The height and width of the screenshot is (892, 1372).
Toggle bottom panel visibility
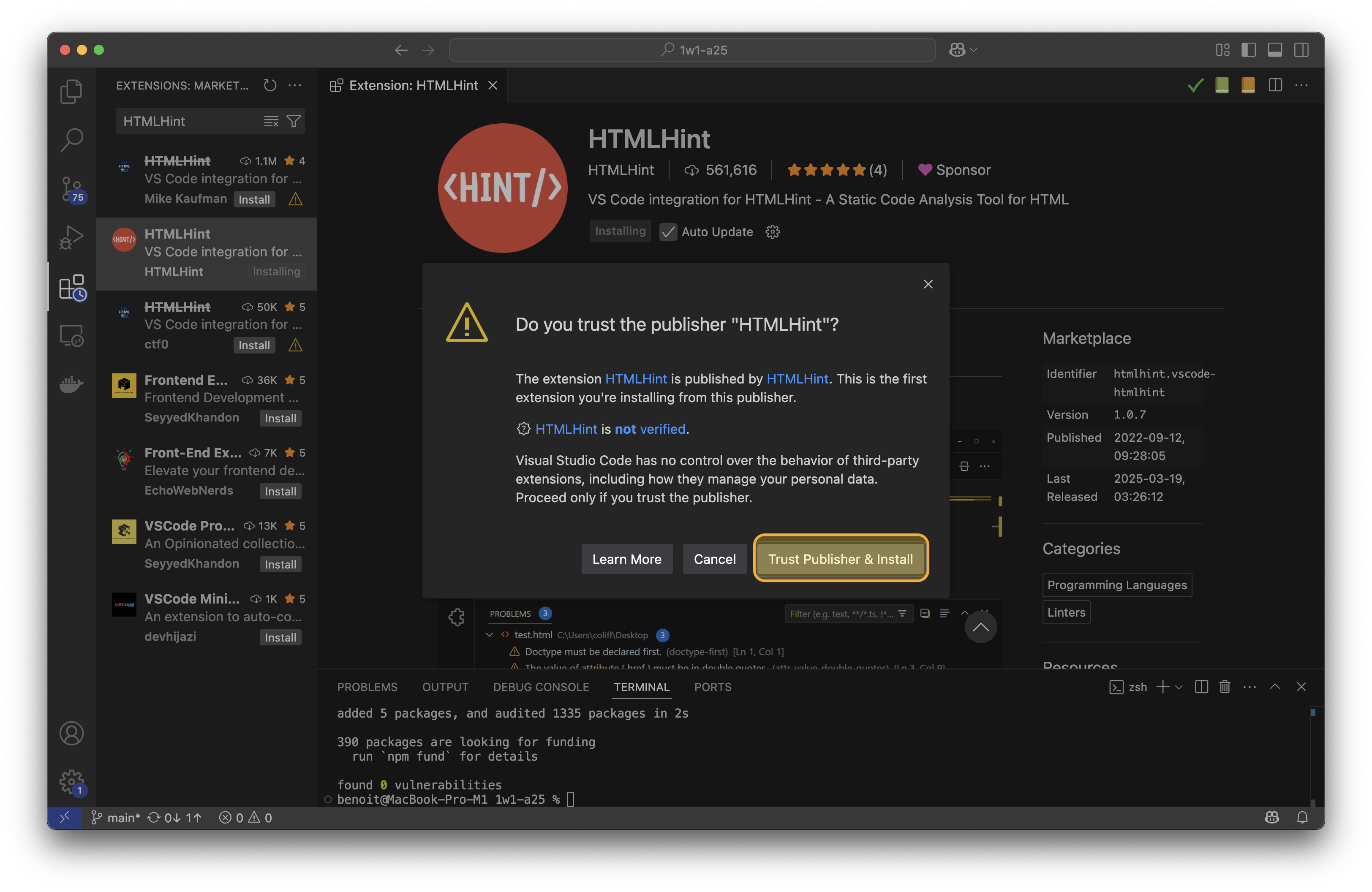click(x=1275, y=50)
